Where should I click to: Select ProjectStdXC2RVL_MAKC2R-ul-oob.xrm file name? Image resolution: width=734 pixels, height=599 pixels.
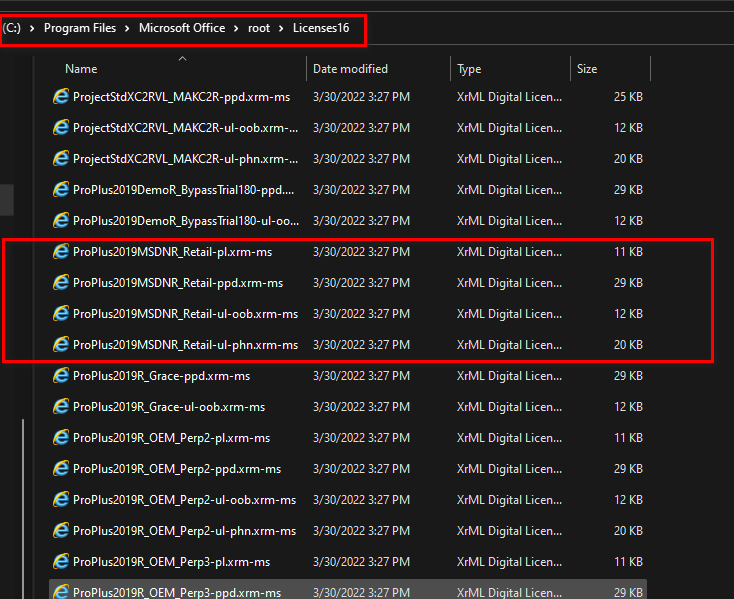(185, 128)
